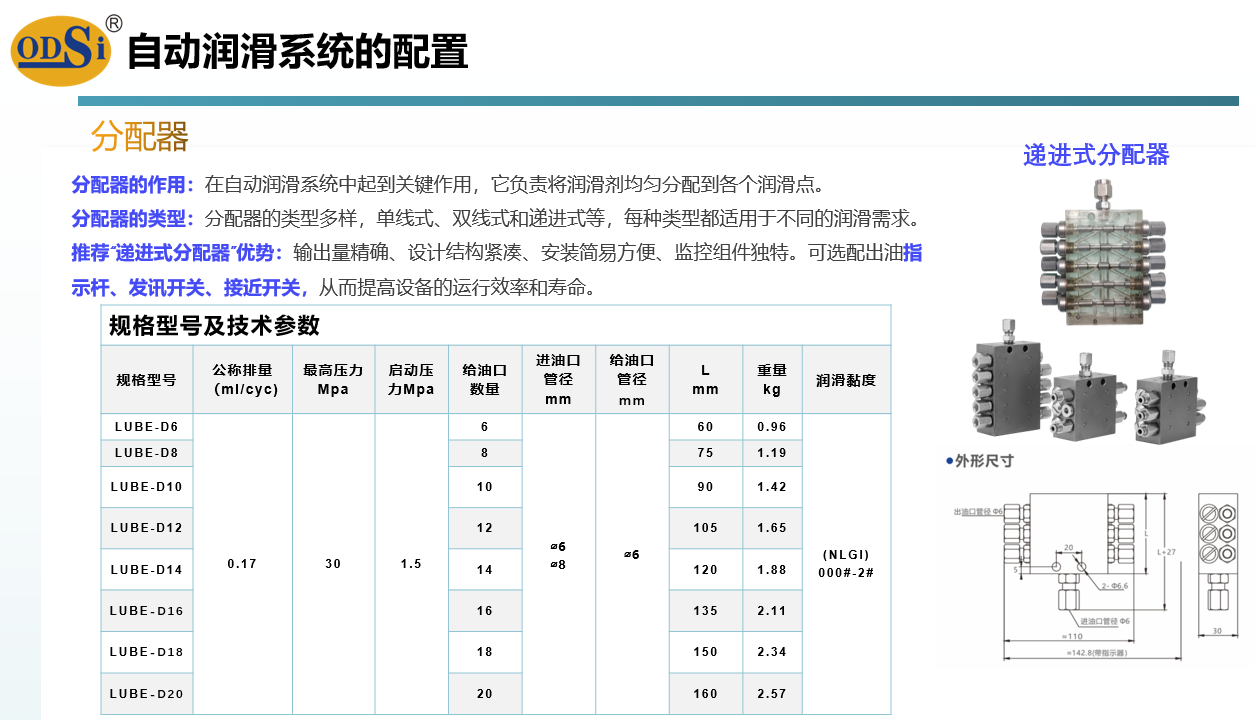Click the blue 分配器的作用 bold text

[128, 185]
